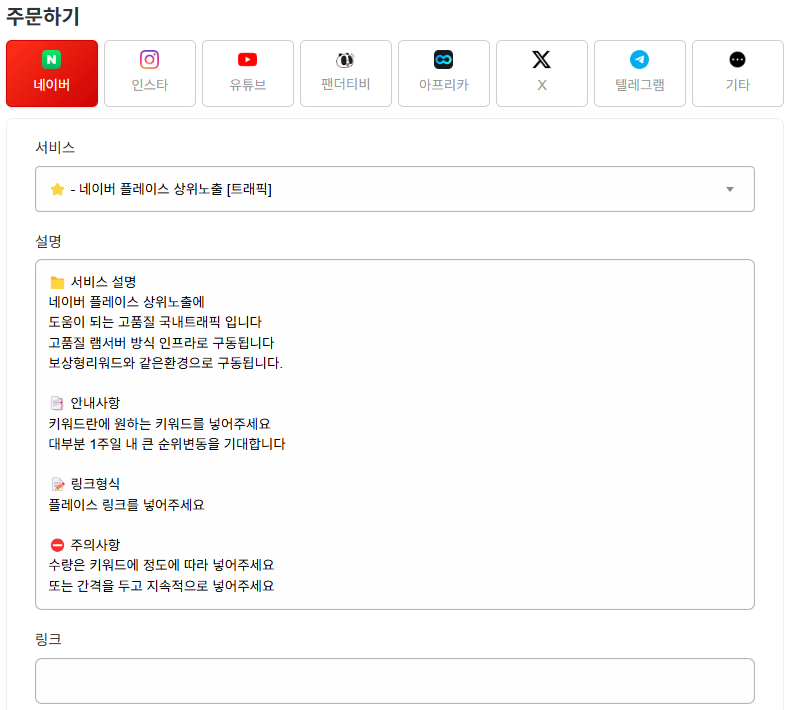Click the black ellipsis 기타 icon
This screenshot has height=710, width=791.
pyautogui.click(x=737, y=60)
